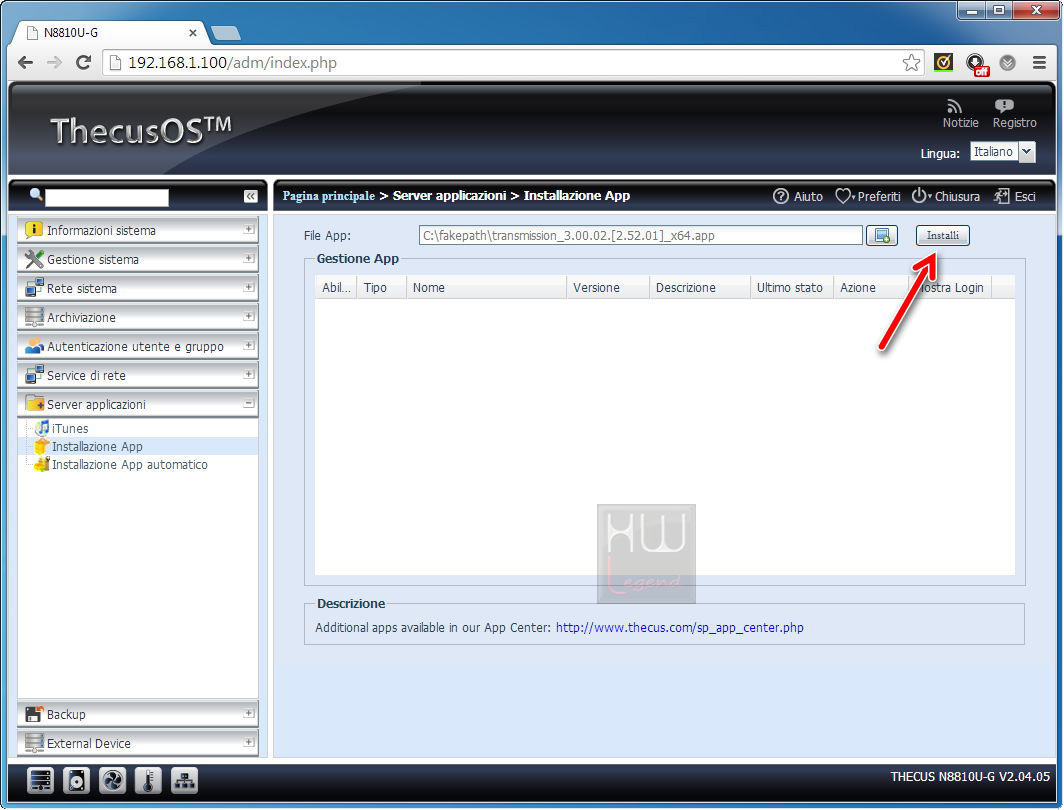Expand External Device with plus button
This screenshot has width=1064, height=810.
click(249, 742)
